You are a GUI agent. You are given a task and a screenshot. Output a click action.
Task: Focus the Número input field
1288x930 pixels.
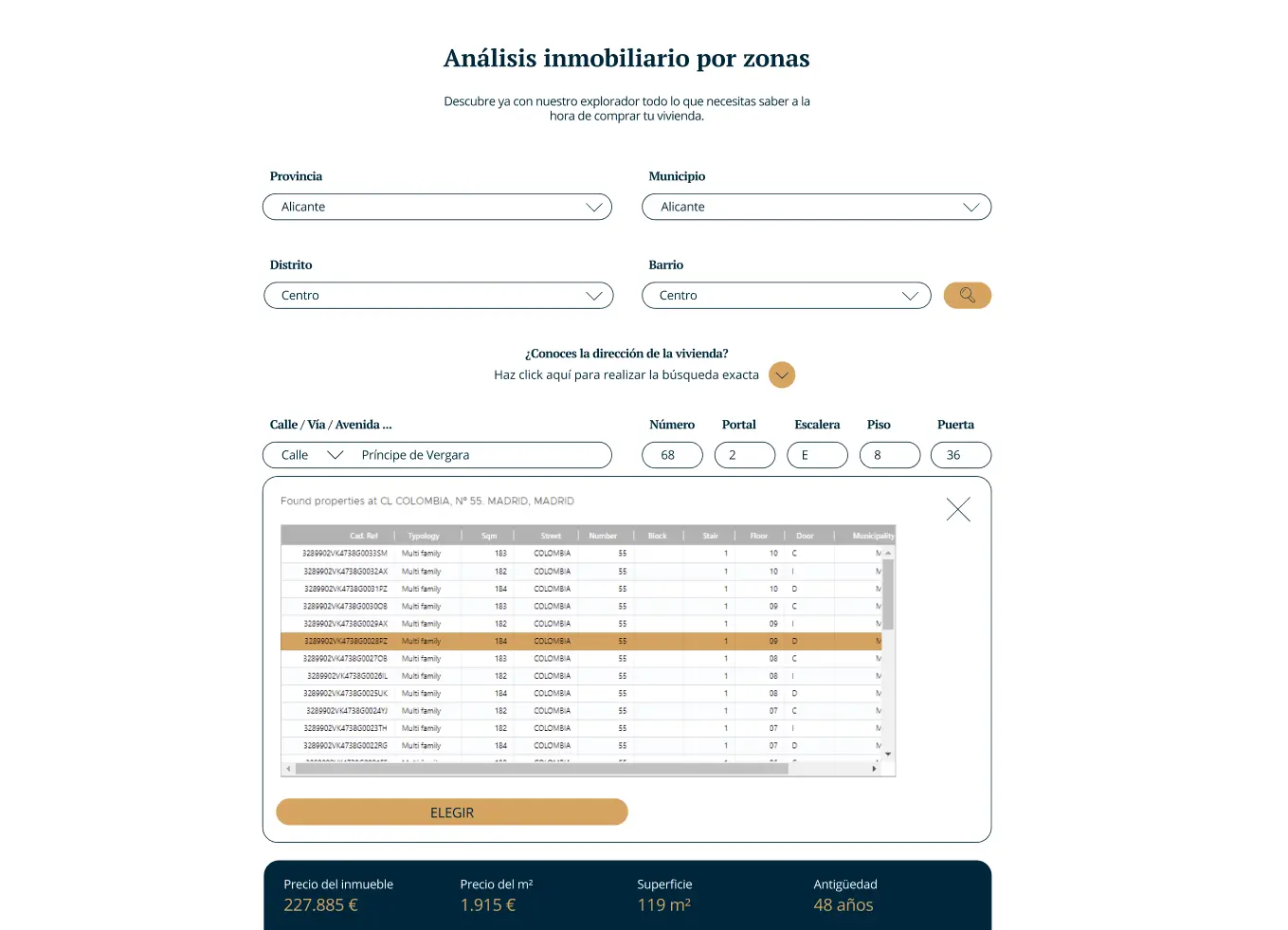pyautogui.click(x=672, y=456)
